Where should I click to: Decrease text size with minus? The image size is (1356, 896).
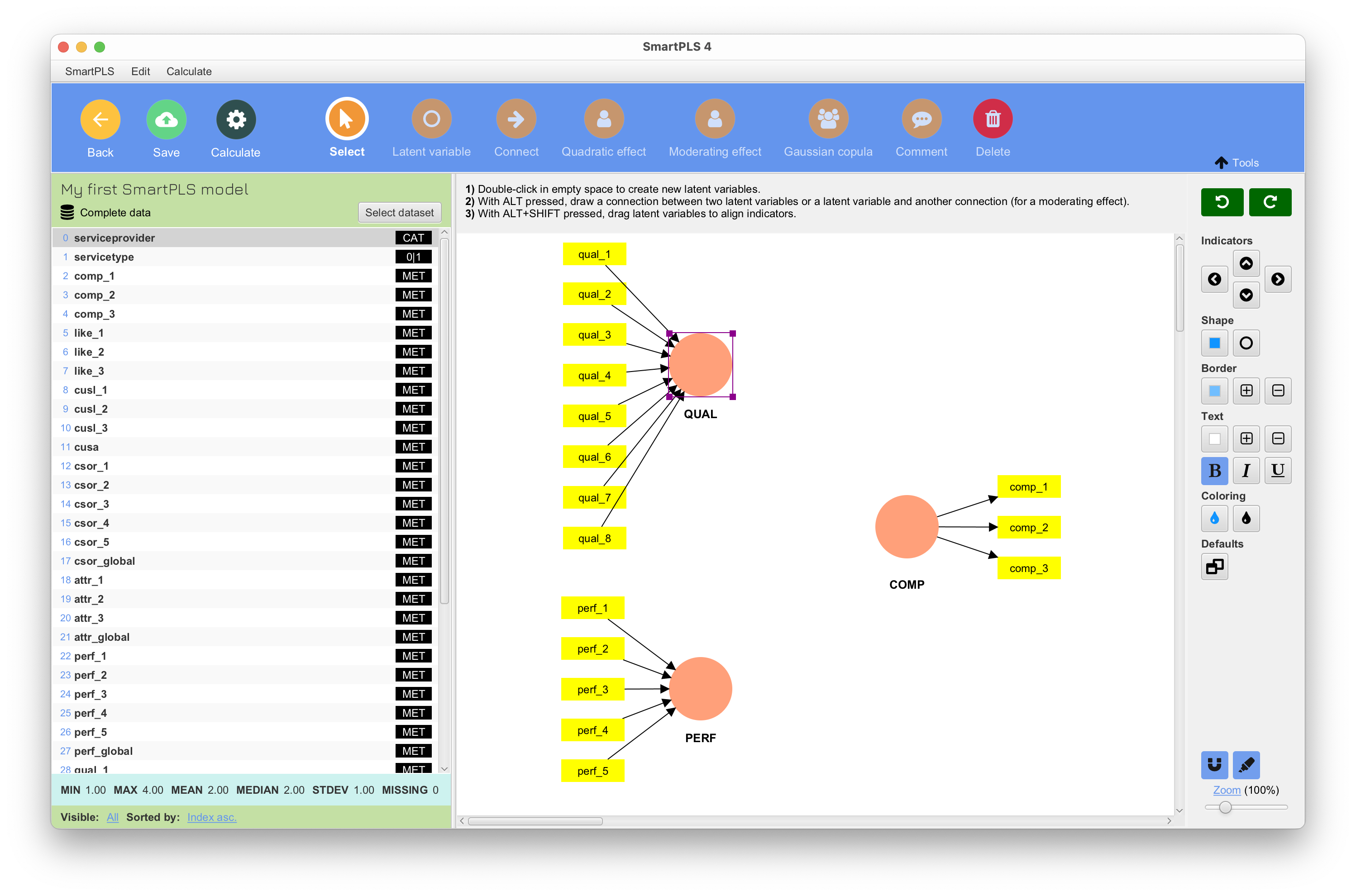click(1278, 439)
